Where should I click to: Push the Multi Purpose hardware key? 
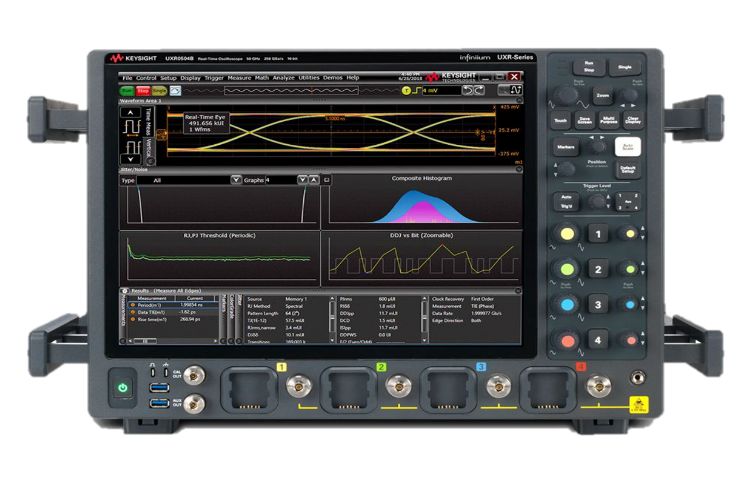[608, 120]
